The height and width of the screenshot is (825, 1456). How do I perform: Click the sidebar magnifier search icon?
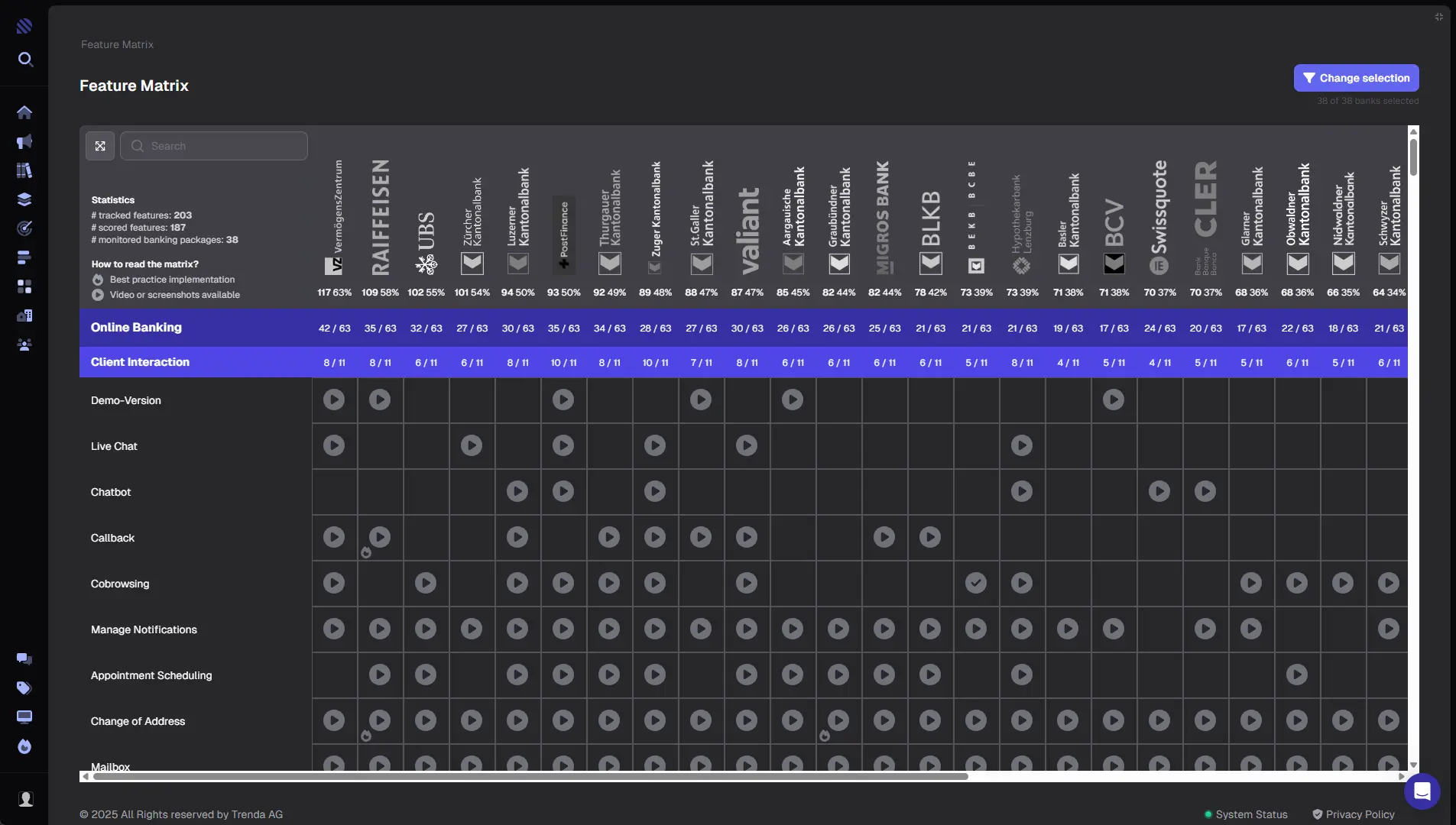pyautogui.click(x=25, y=60)
